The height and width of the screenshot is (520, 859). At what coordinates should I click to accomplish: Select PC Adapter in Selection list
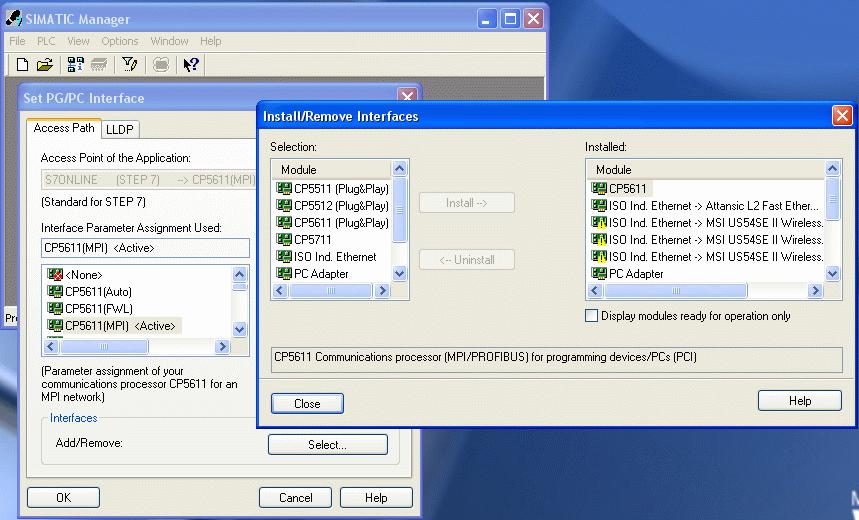(x=312, y=273)
